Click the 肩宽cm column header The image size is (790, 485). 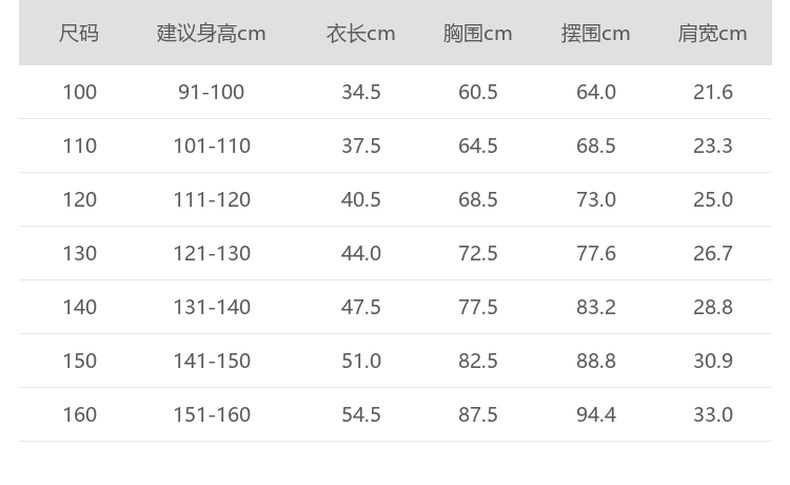(713, 33)
